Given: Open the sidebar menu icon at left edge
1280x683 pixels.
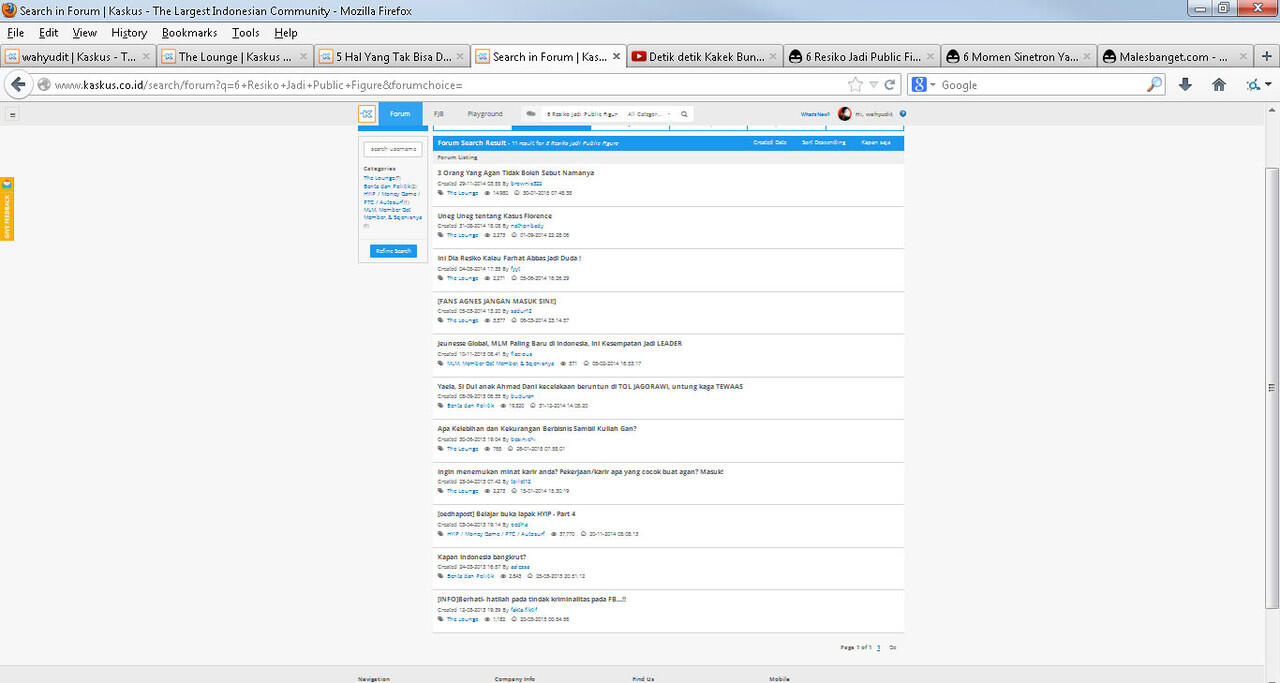Looking at the screenshot, I should [12, 115].
